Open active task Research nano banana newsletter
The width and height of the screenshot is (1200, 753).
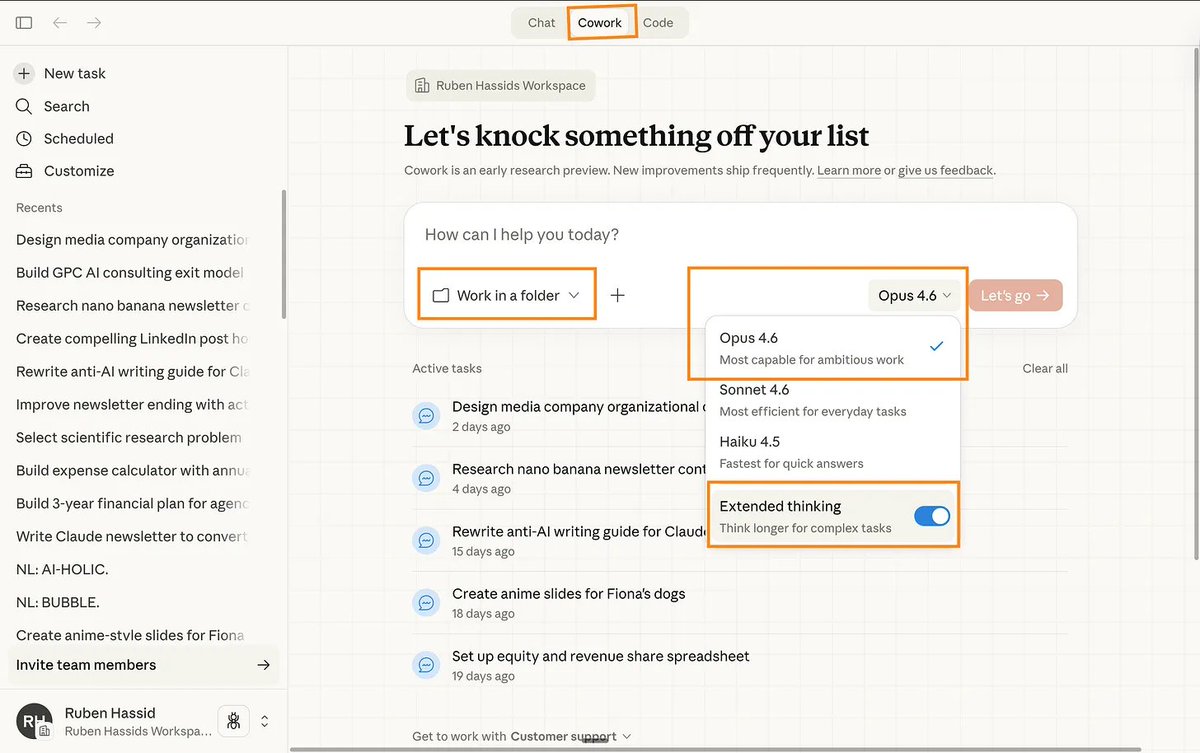(x=579, y=468)
